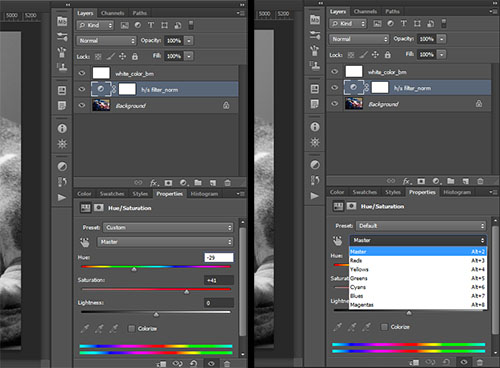500x368 pixels.
Task: Expand Fill slider arrow in left screenshot
Action: [x=189, y=56]
